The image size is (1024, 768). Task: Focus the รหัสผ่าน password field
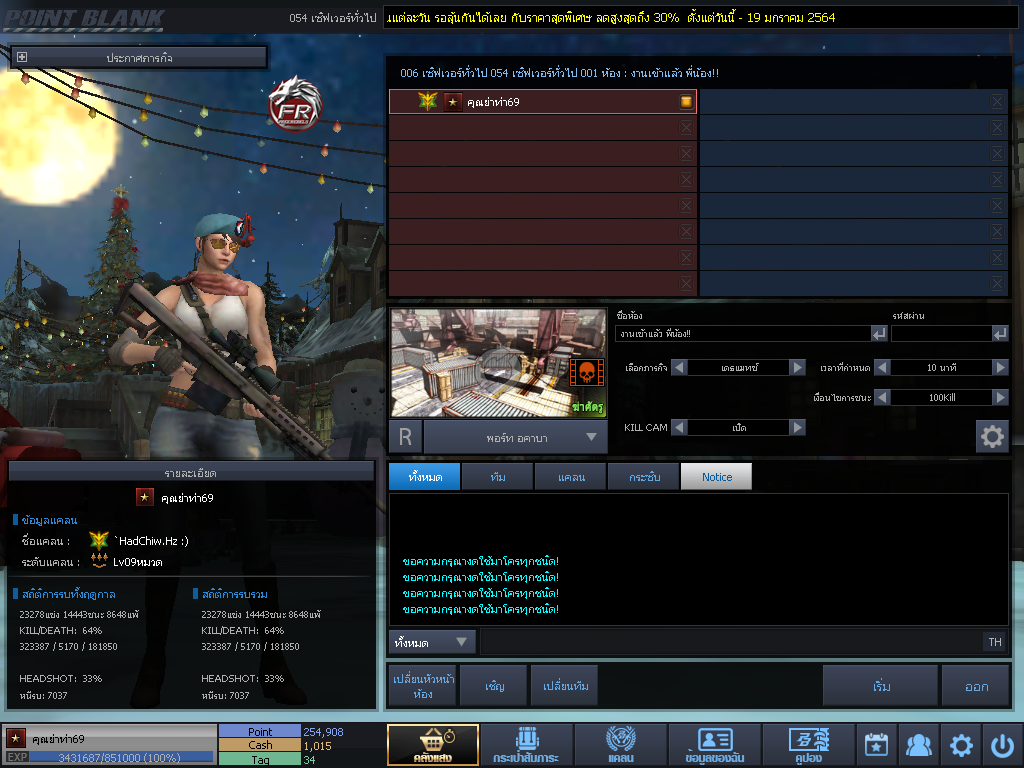pyautogui.click(x=941, y=334)
